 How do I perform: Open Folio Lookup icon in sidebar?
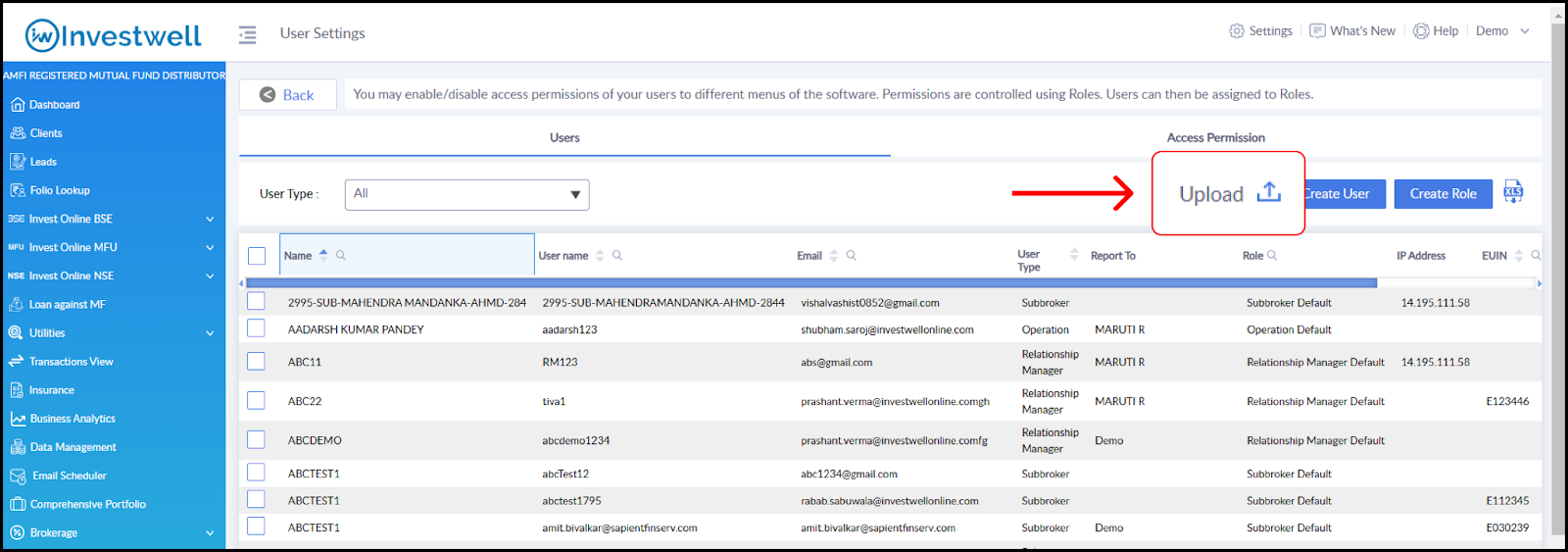tap(17, 190)
